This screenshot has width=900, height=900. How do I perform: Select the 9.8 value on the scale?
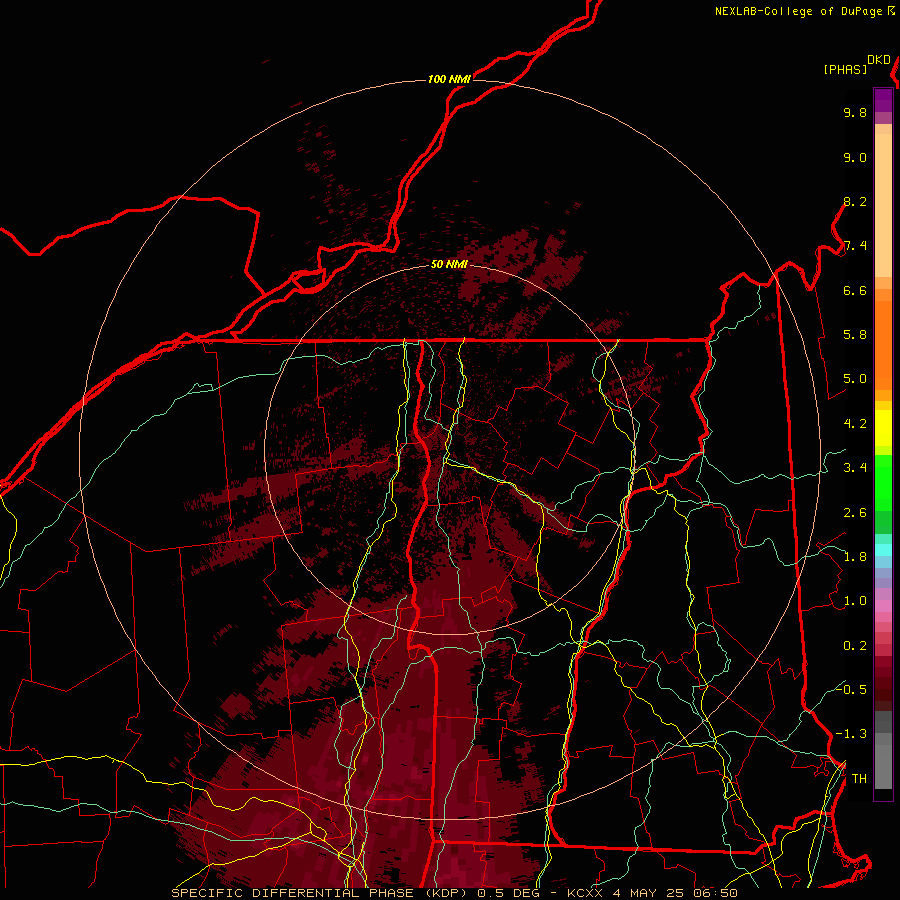855,112
